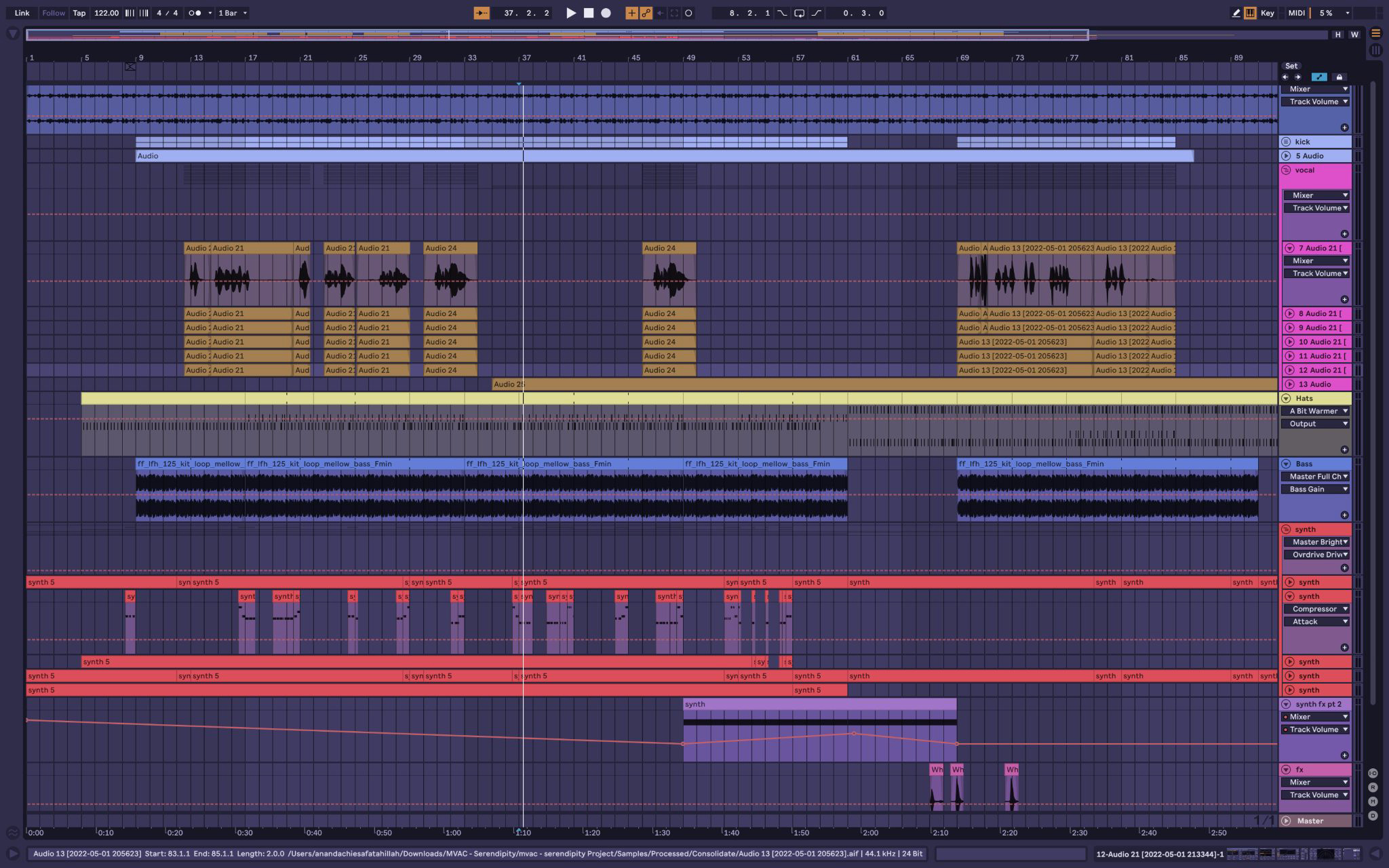Click the Link button
This screenshot has width=1389, height=868.
tap(22, 13)
